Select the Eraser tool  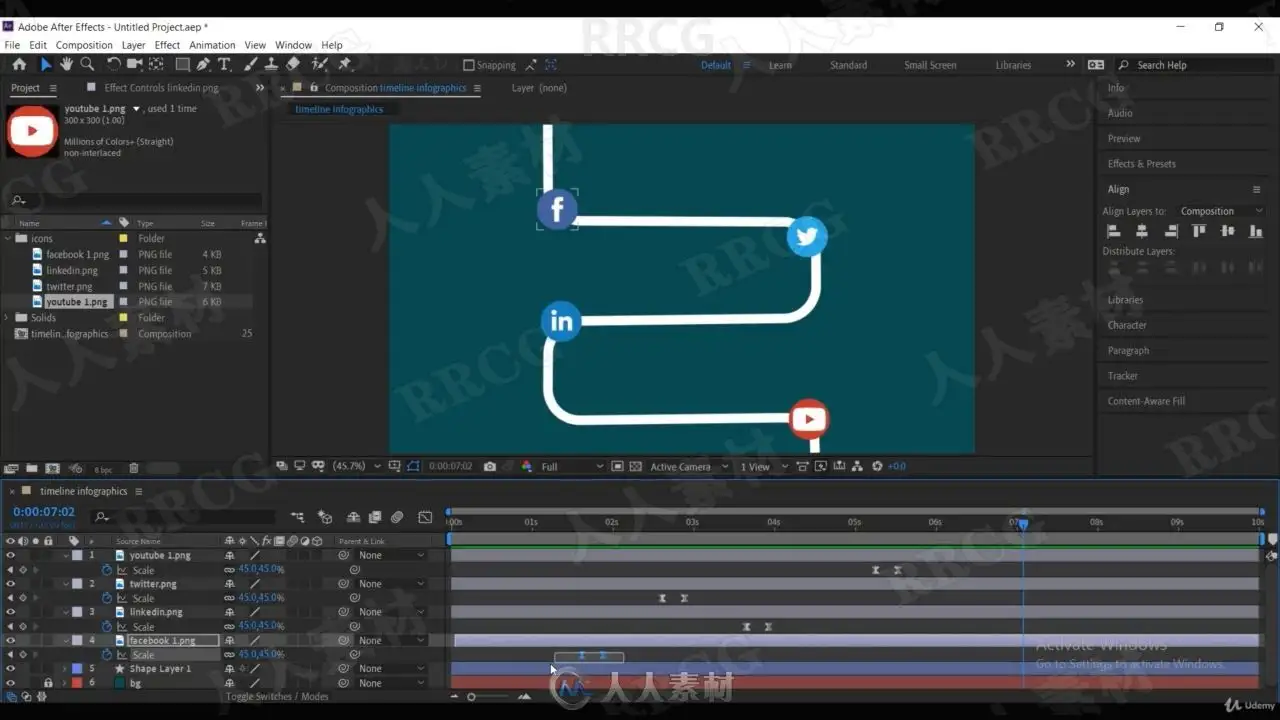click(x=293, y=64)
